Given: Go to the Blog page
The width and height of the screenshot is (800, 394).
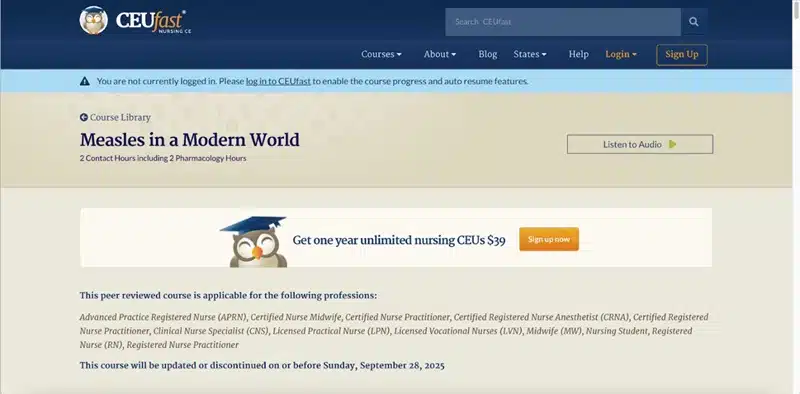Looking at the screenshot, I should pyautogui.click(x=487, y=54).
